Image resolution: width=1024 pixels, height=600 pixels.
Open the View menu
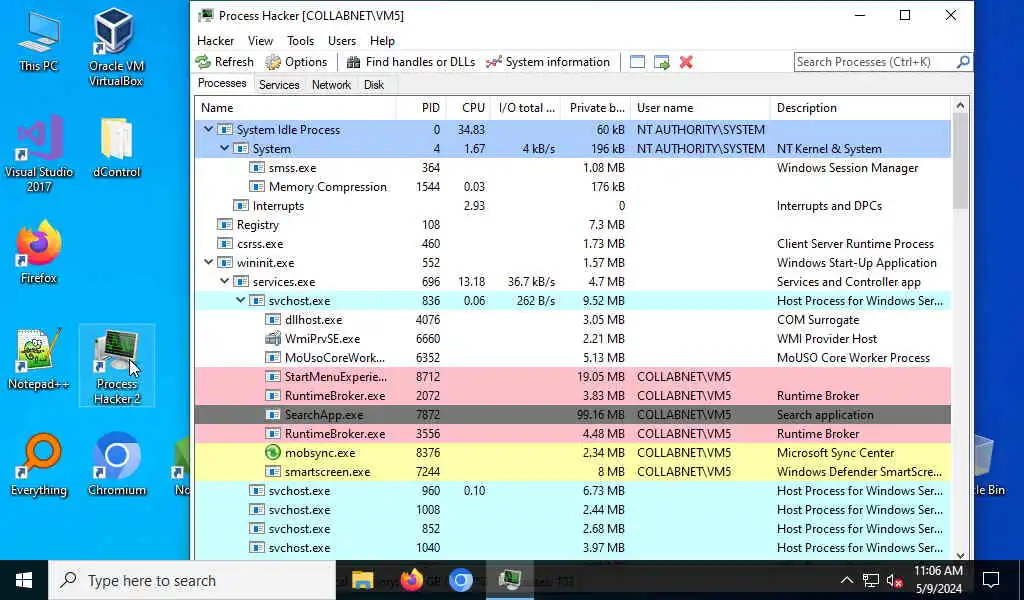coord(260,40)
